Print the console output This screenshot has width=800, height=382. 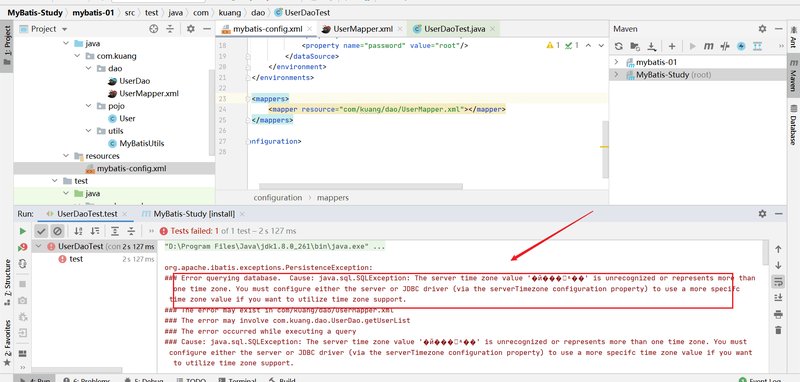[x=778, y=314]
